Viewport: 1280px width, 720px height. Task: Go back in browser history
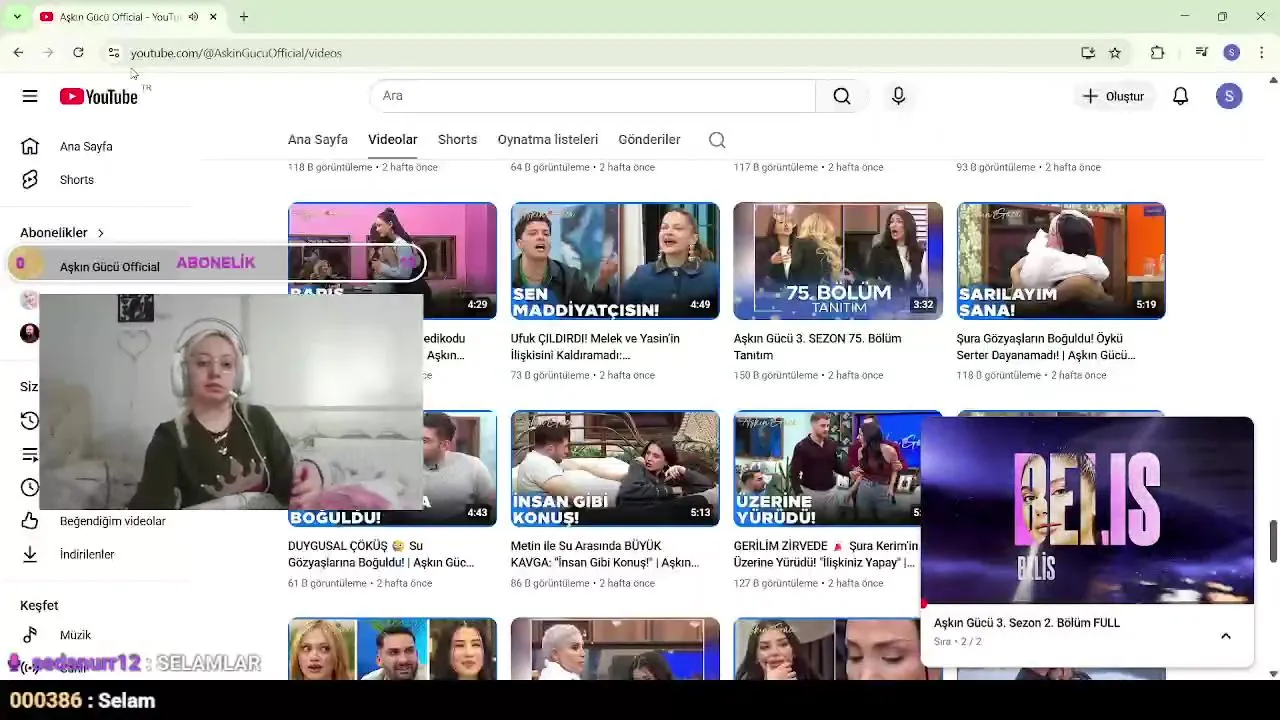18,53
